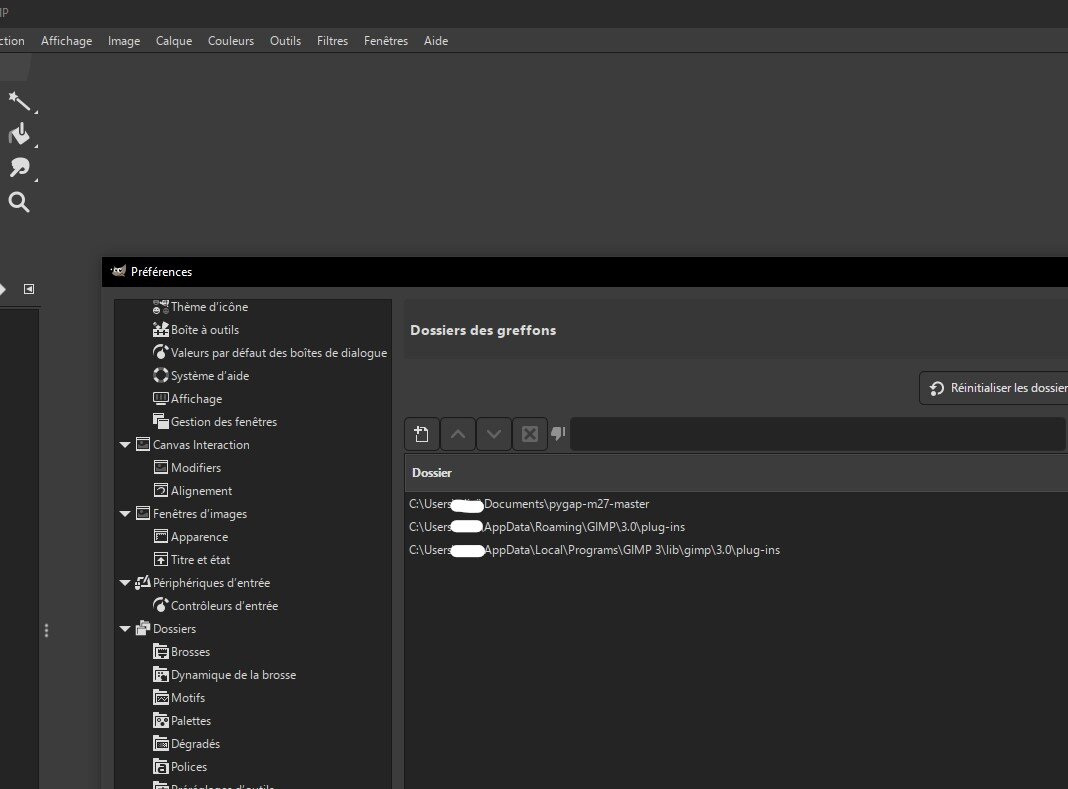Screen dimensions: 1068x789
Task: Select the AppData\Local\Programs\GIMP 3 path row
Action: [x=736, y=550]
